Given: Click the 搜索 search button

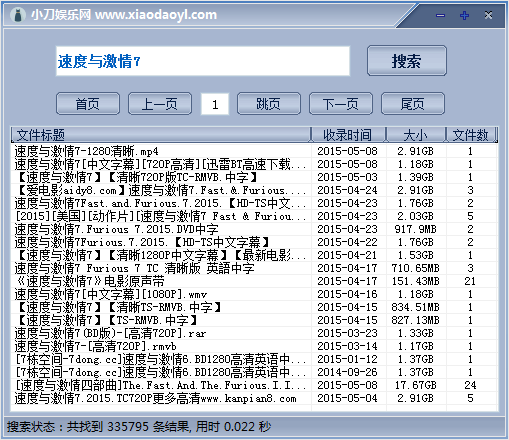Looking at the screenshot, I should [x=407, y=61].
